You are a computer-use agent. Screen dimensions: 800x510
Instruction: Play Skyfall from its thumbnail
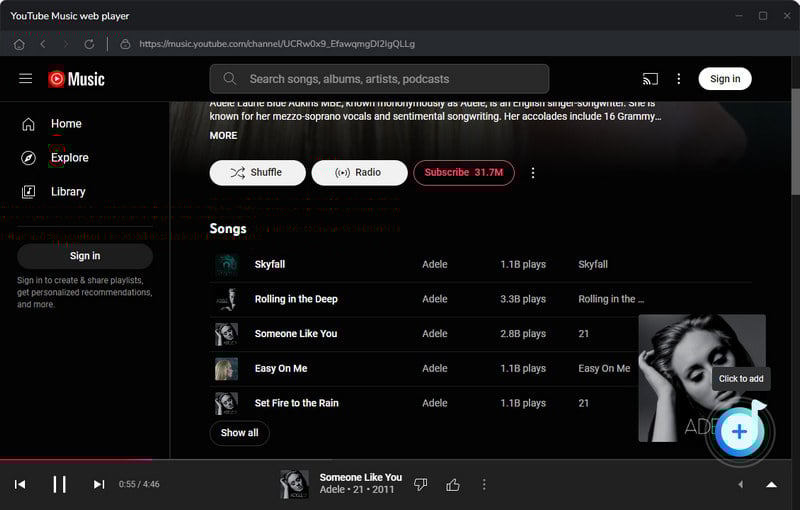pos(226,265)
